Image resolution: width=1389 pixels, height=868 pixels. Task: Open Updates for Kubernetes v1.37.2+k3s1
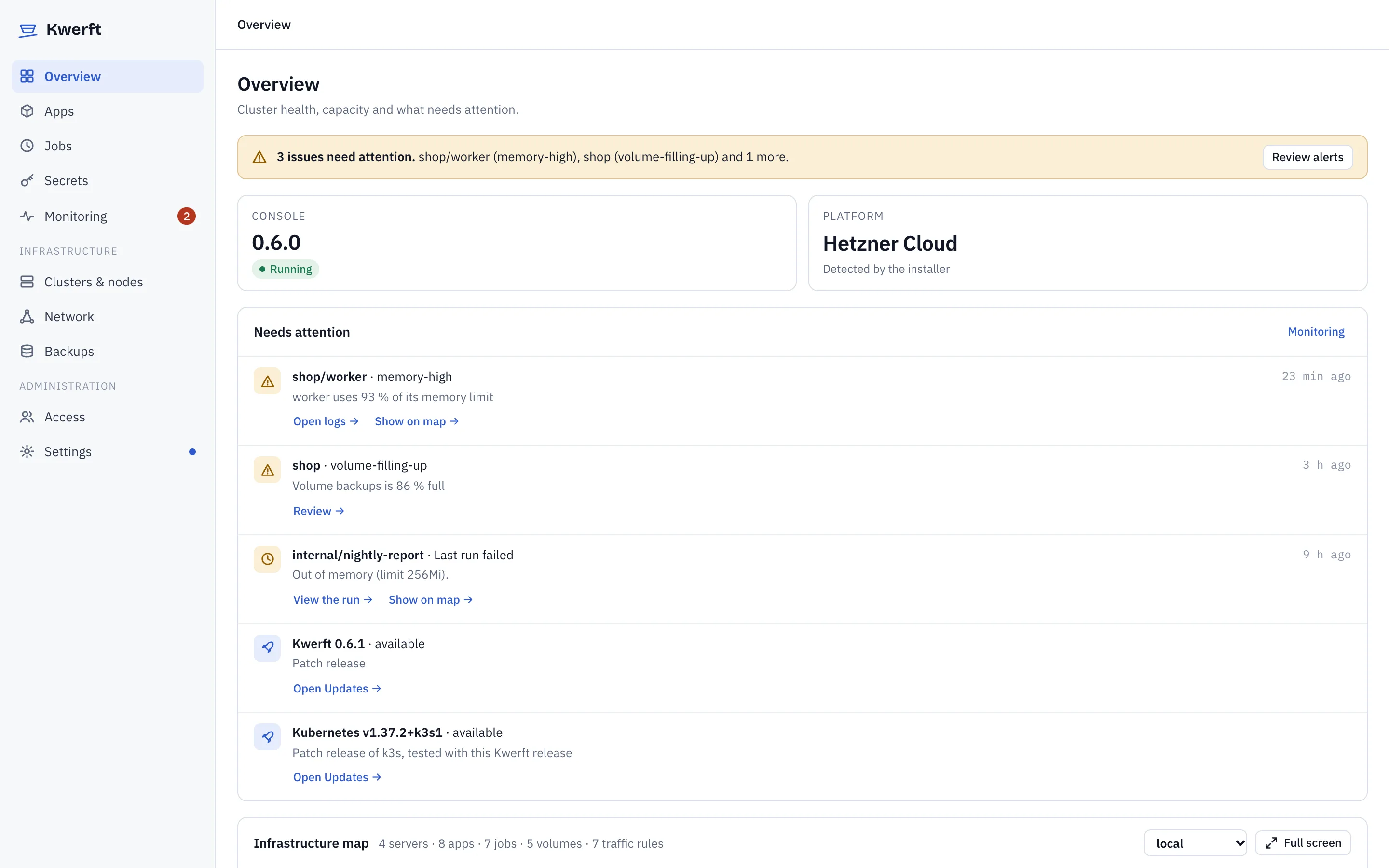click(x=337, y=777)
